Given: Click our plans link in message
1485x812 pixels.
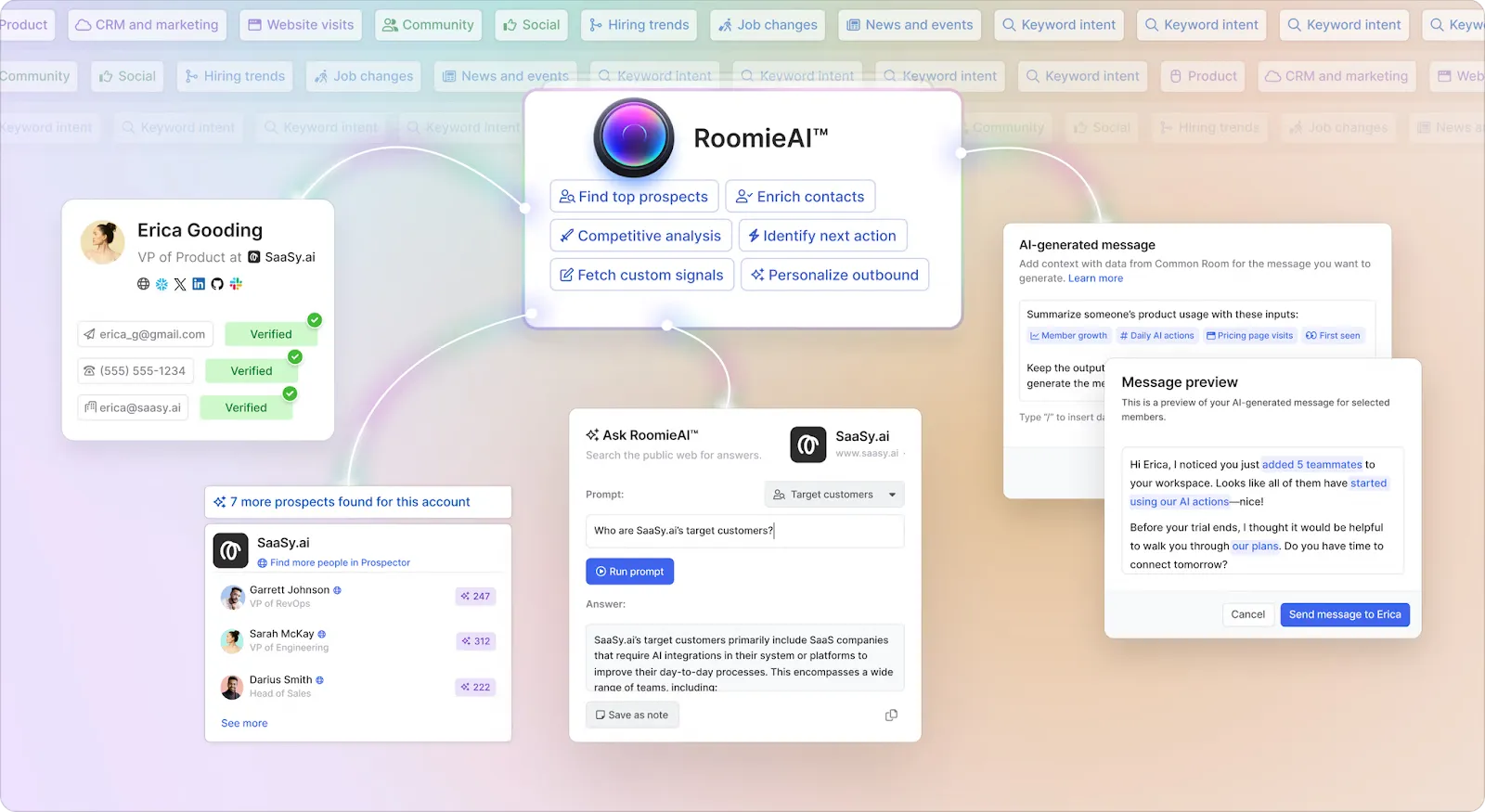Looking at the screenshot, I should tap(1255, 547).
